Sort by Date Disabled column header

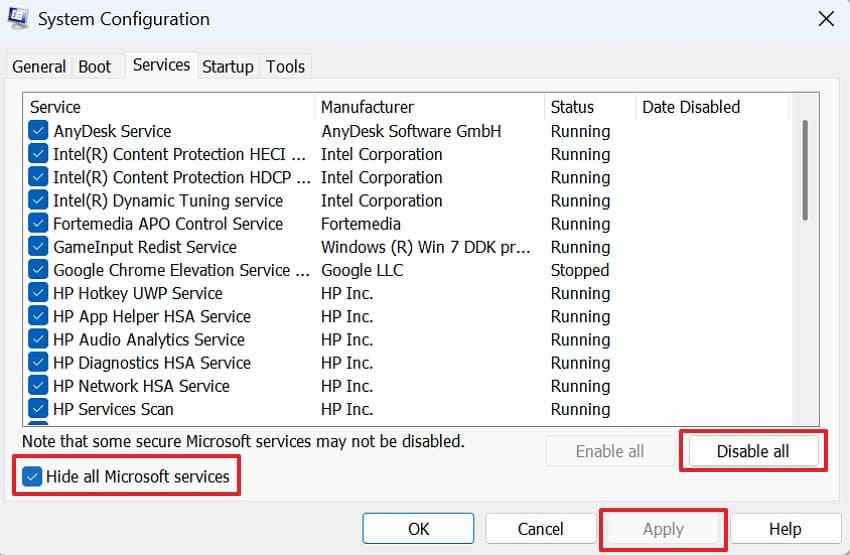(x=712, y=107)
